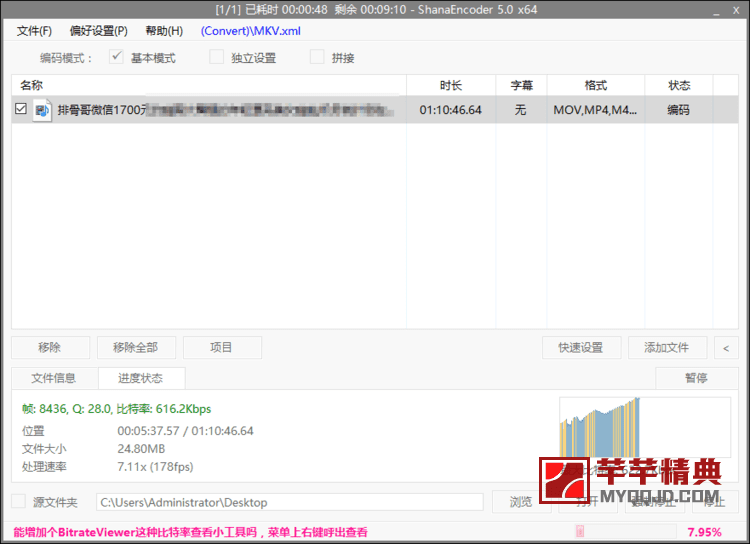
Task: Switch to the 文件信息 tab
Action: (x=55, y=378)
